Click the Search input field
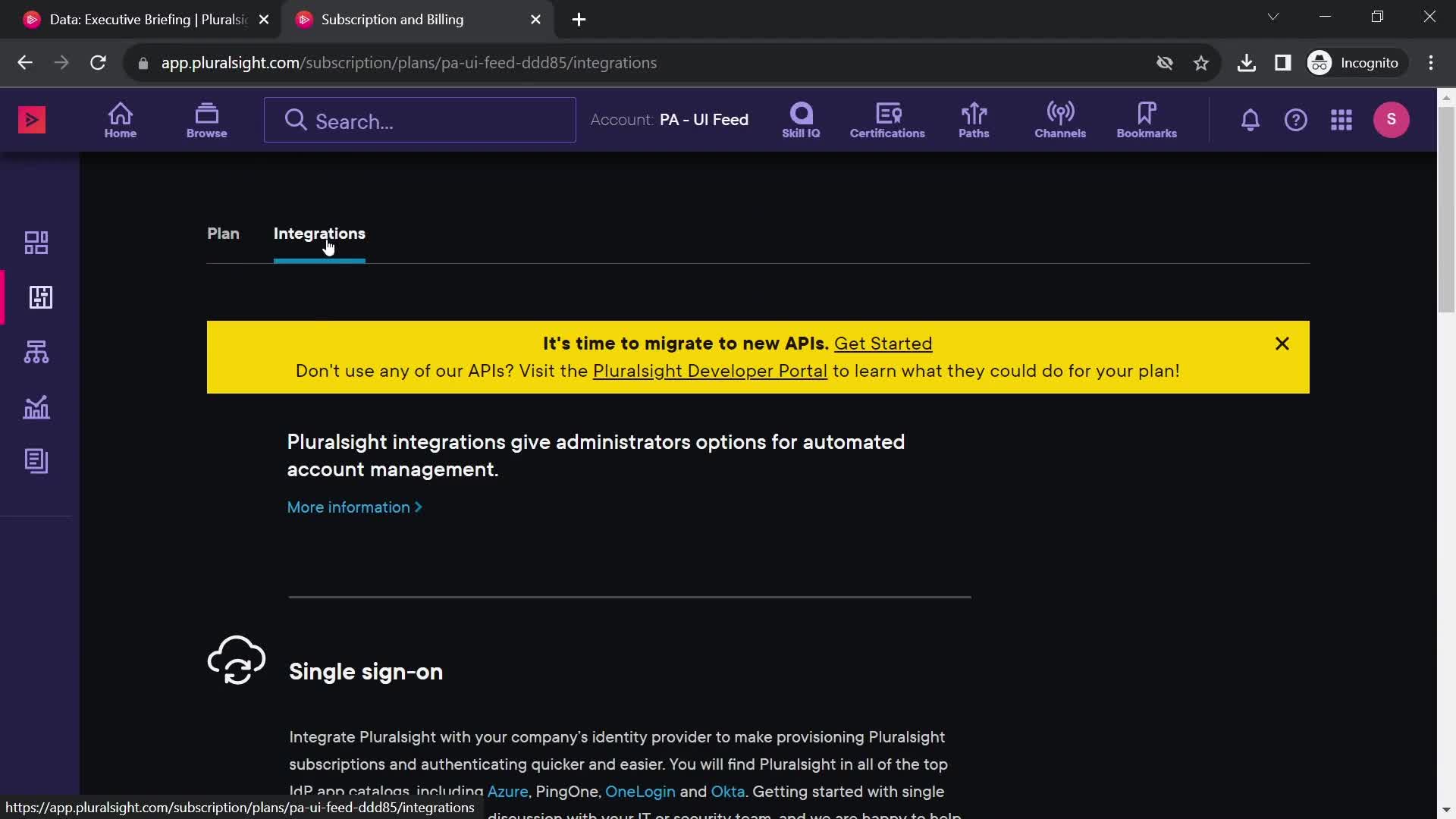Viewport: 1456px width, 819px height. (420, 120)
